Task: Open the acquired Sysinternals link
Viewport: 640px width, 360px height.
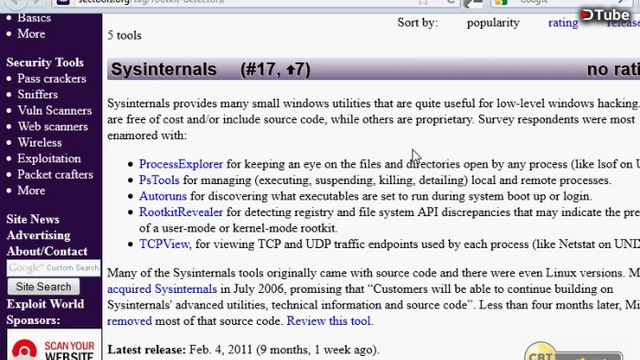Action: 162,289
